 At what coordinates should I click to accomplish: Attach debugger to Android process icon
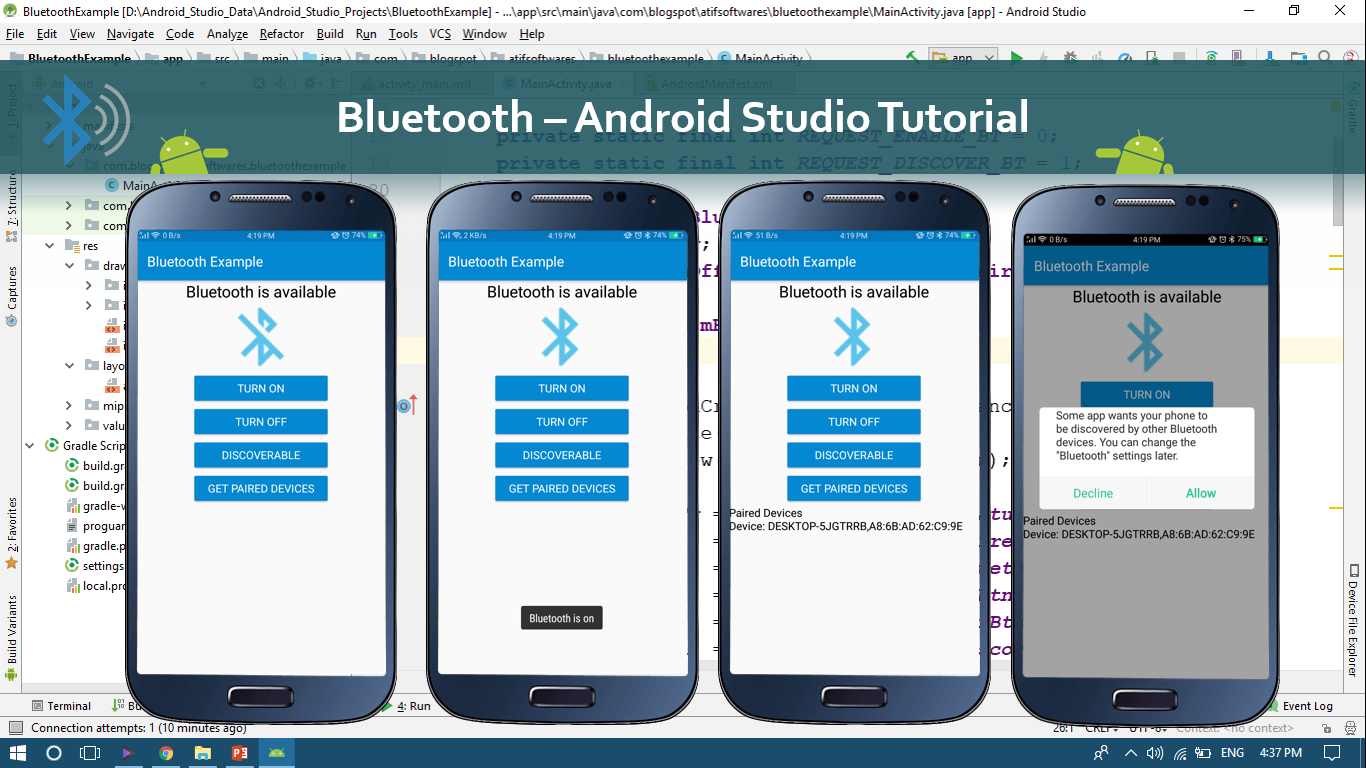coord(1152,57)
